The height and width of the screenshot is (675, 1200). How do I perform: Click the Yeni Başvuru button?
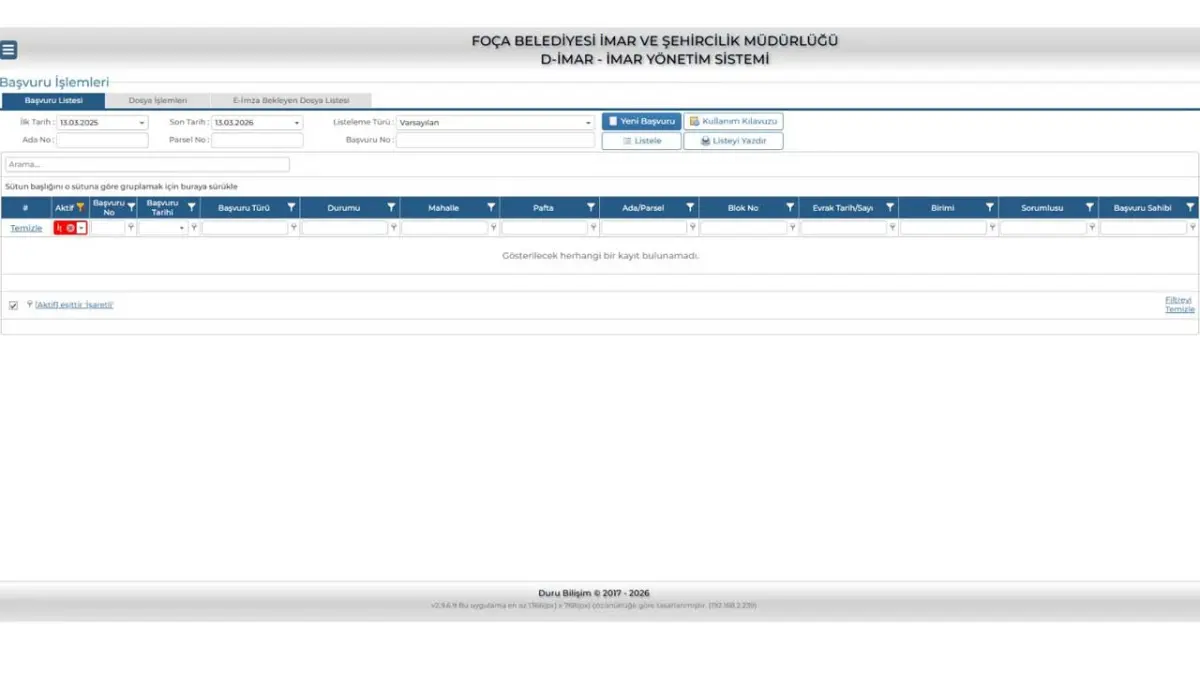pyautogui.click(x=641, y=121)
